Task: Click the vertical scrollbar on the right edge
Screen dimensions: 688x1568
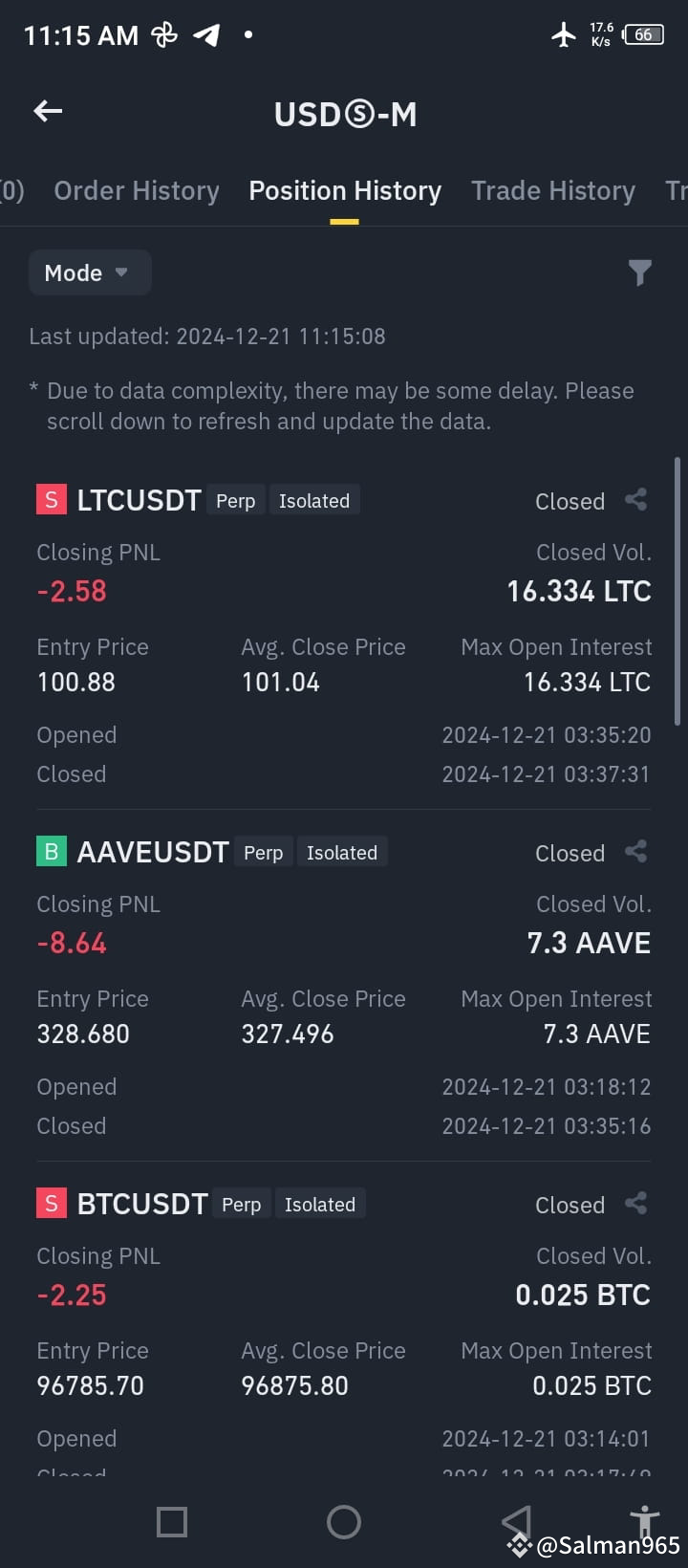Action: (677, 591)
